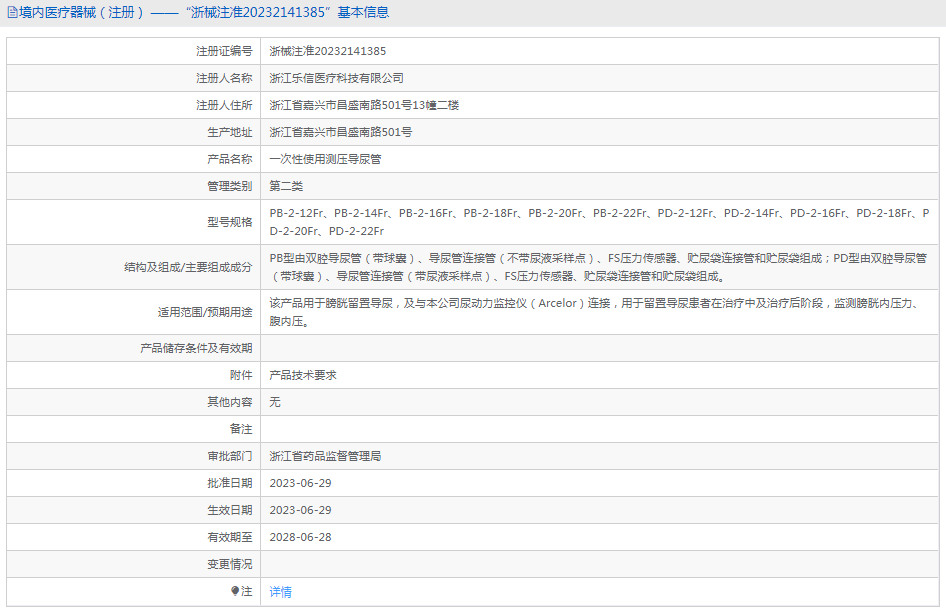Screen dimensions: 946x613
Task: Click production address value 浙江省嘉兴市昌盛南路501号
Action: 341,132
